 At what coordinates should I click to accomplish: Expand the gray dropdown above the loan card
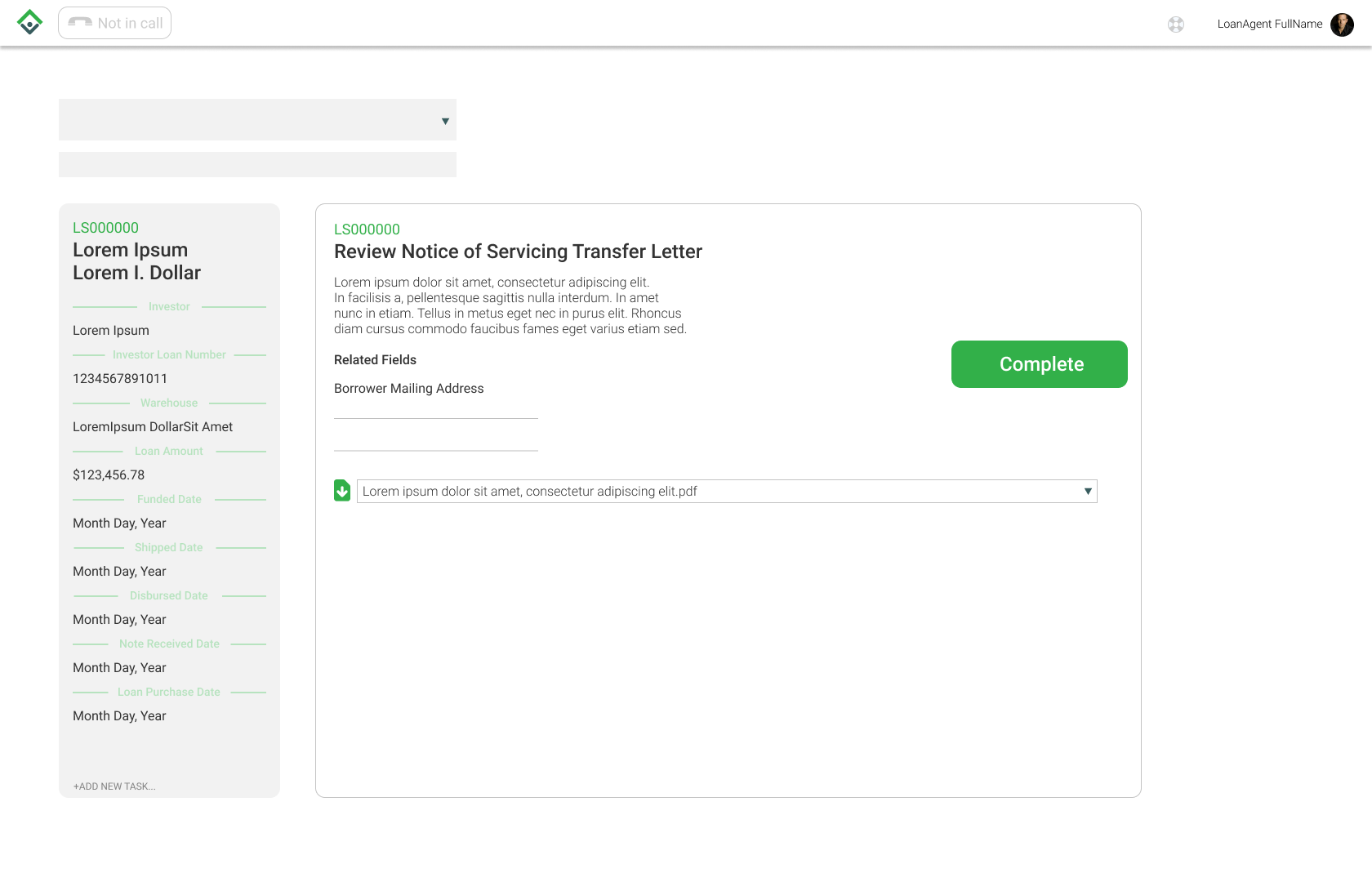(x=257, y=120)
